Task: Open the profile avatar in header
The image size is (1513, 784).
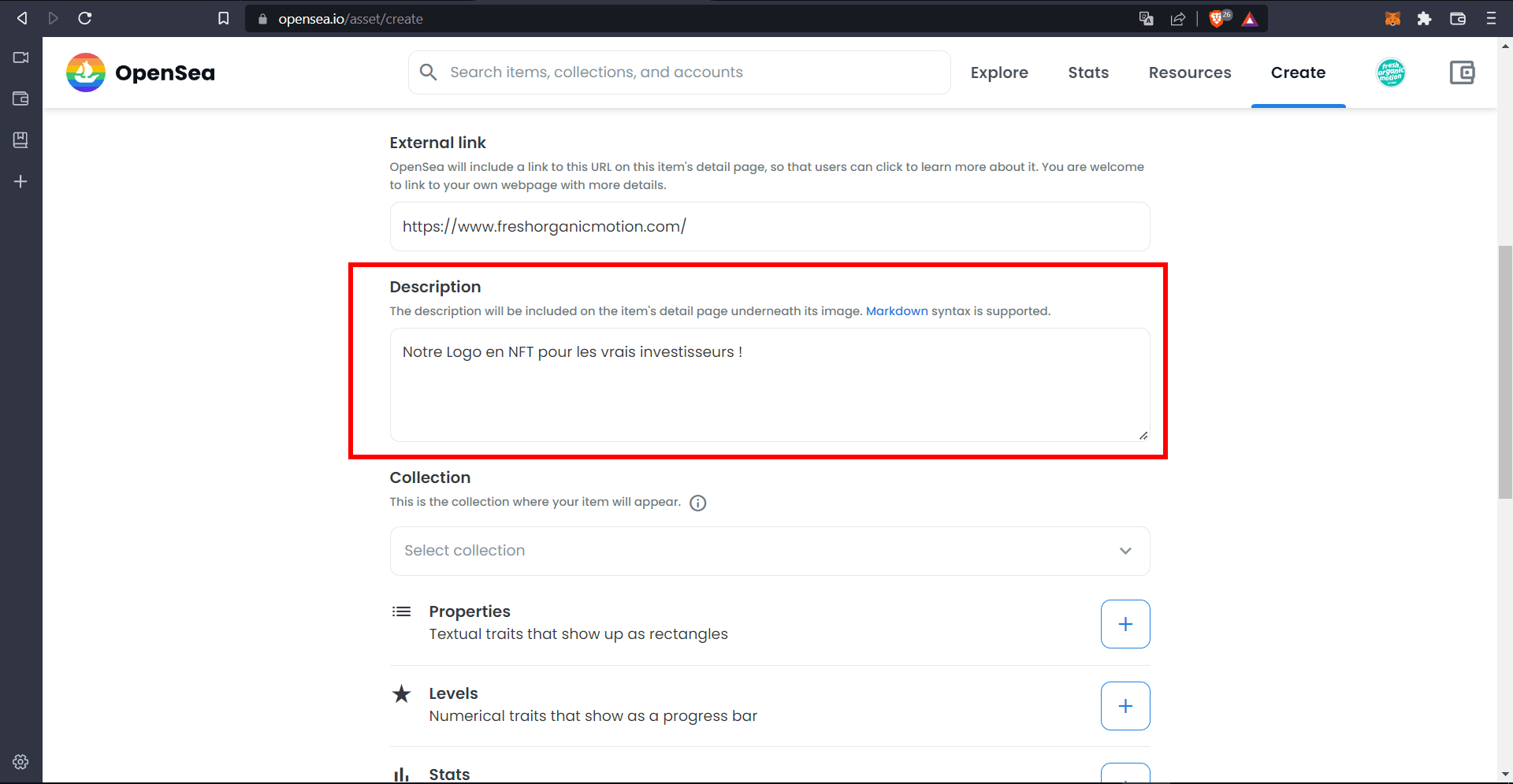Action: [1391, 72]
